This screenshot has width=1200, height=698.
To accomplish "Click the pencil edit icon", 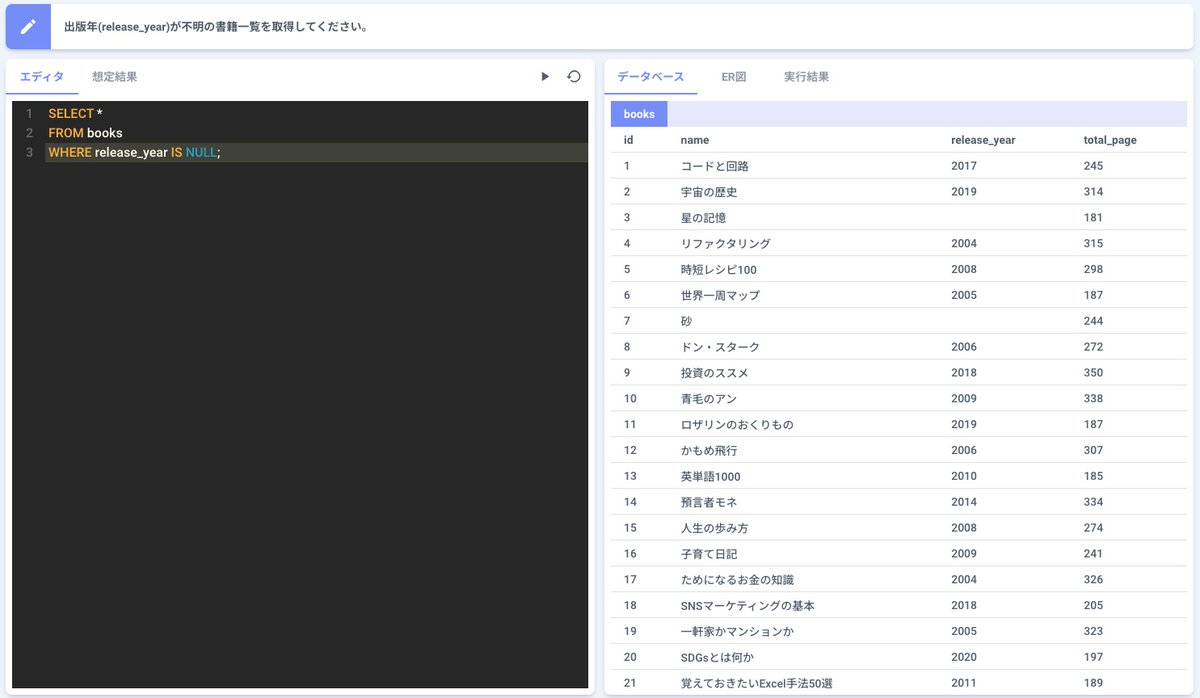I will click(x=28, y=27).
